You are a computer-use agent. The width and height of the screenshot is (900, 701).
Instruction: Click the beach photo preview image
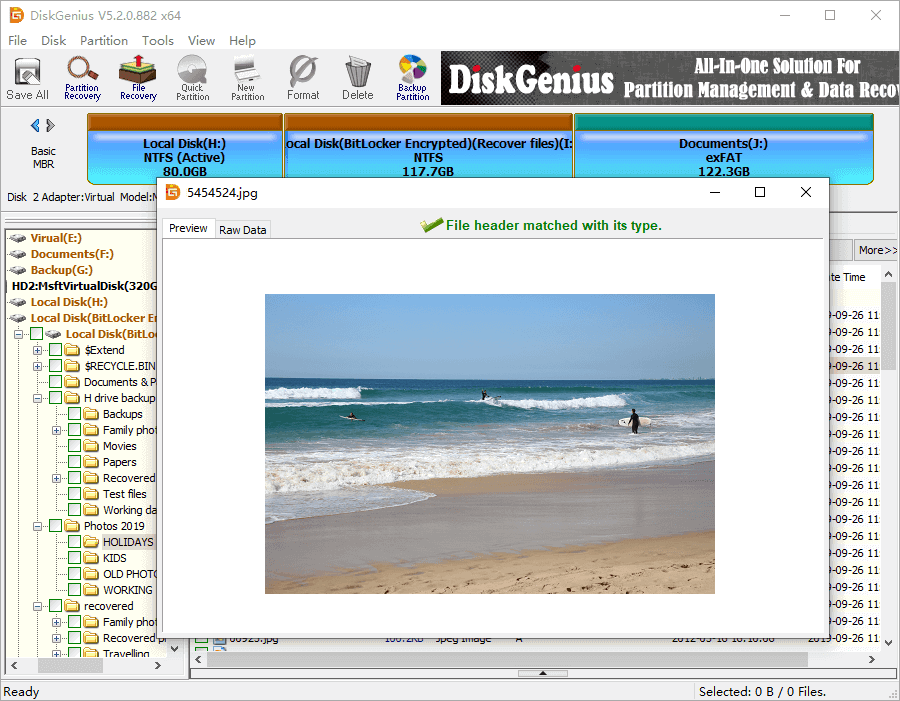(489, 443)
